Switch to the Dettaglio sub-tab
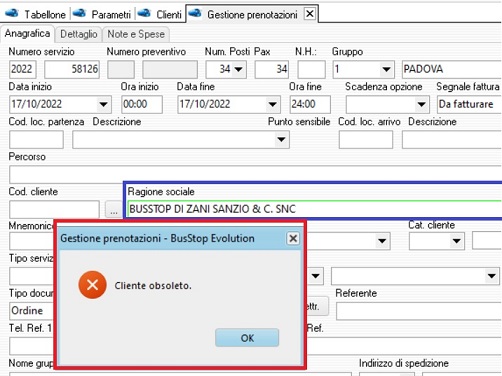502x376 pixels. pyautogui.click(x=79, y=34)
